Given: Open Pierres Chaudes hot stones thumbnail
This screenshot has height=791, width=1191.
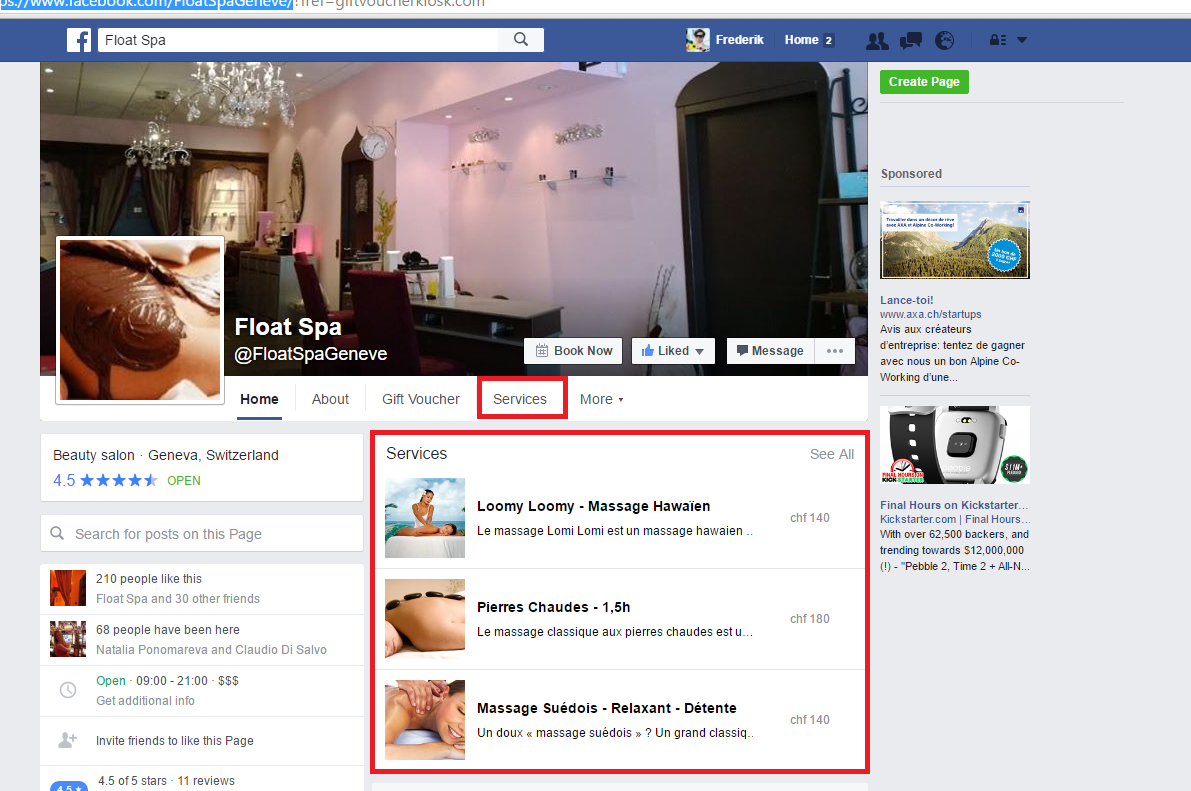Looking at the screenshot, I should pyautogui.click(x=425, y=619).
